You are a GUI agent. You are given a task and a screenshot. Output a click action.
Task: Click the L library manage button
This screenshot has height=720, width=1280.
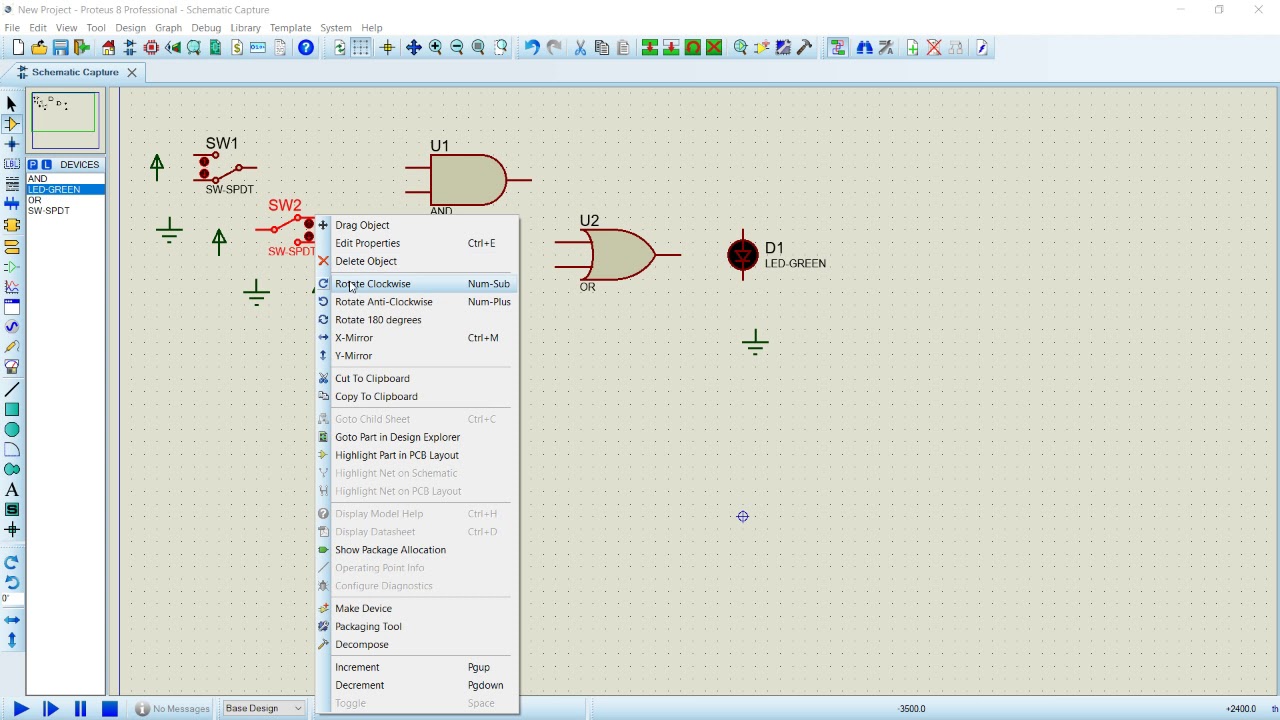pos(46,164)
